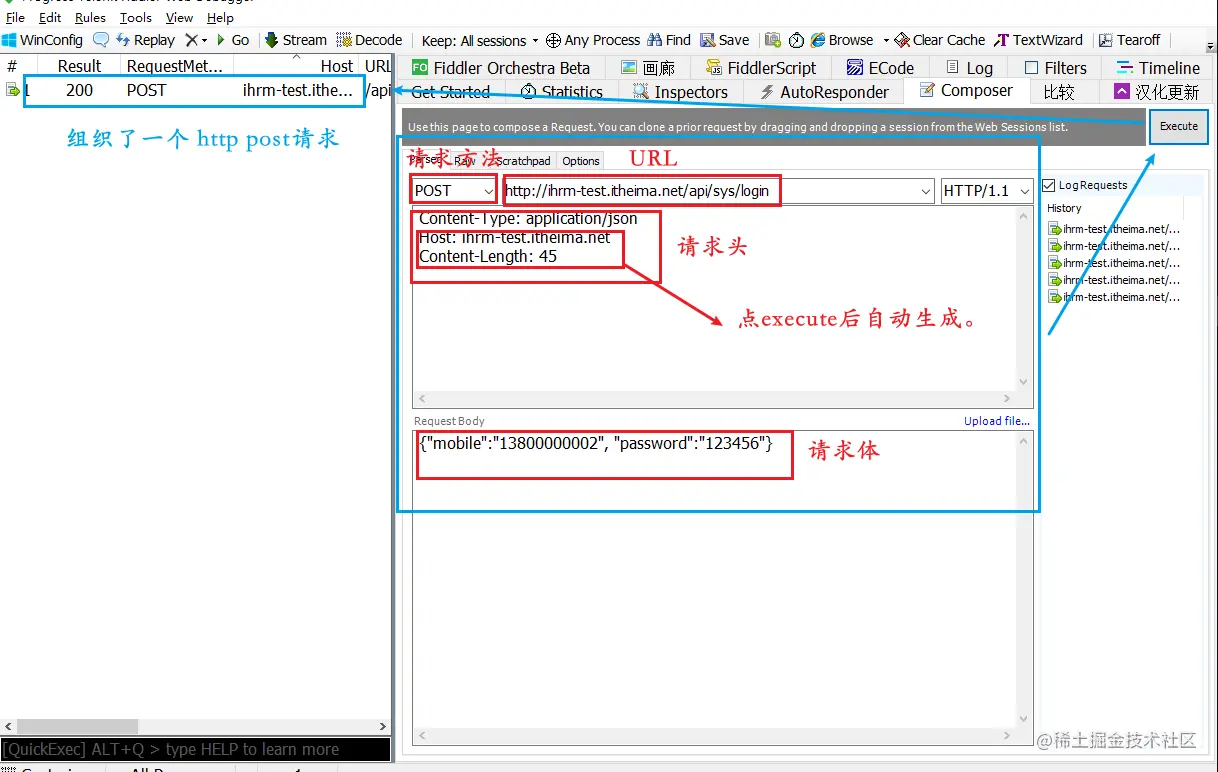The height and width of the screenshot is (772, 1218).
Task: Open the Edit menu
Action: point(50,18)
